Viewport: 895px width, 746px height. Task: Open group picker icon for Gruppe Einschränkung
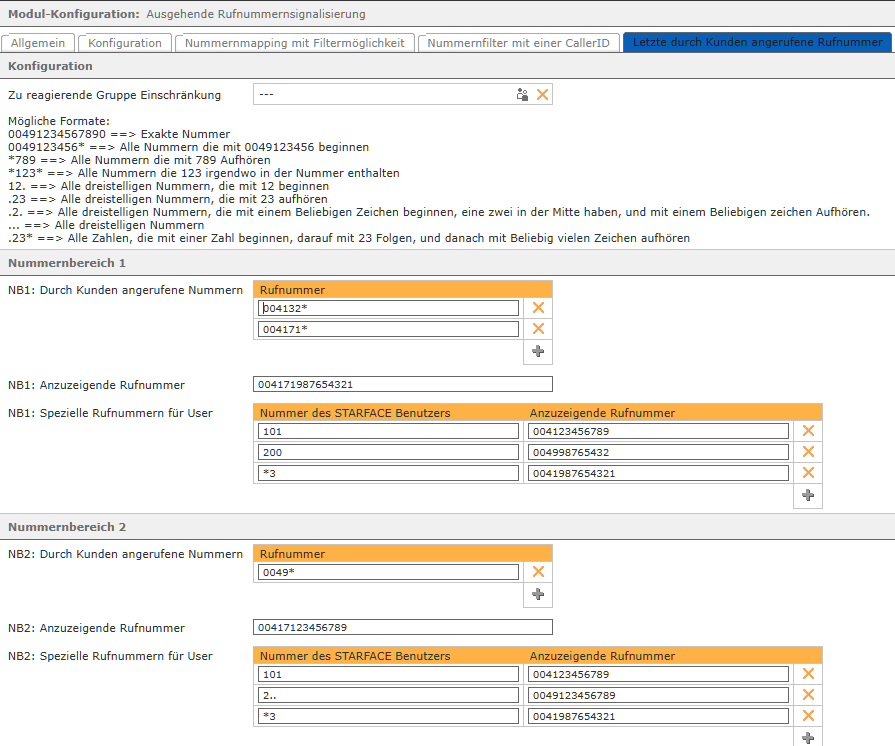(x=522, y=95)
